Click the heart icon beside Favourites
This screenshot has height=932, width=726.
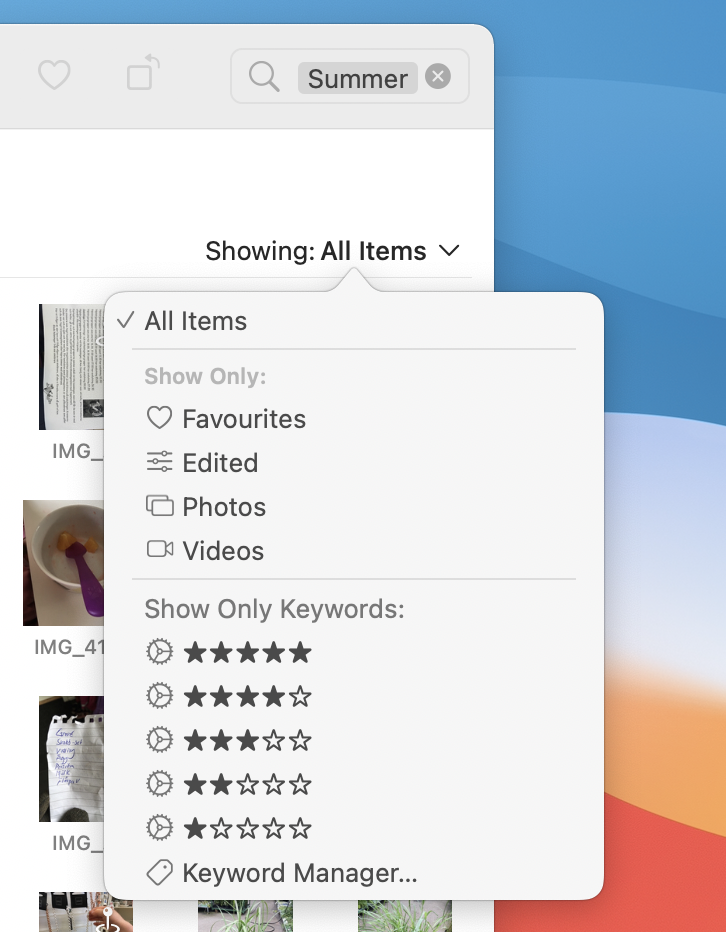pyautogui.click(x=159, y=418)
